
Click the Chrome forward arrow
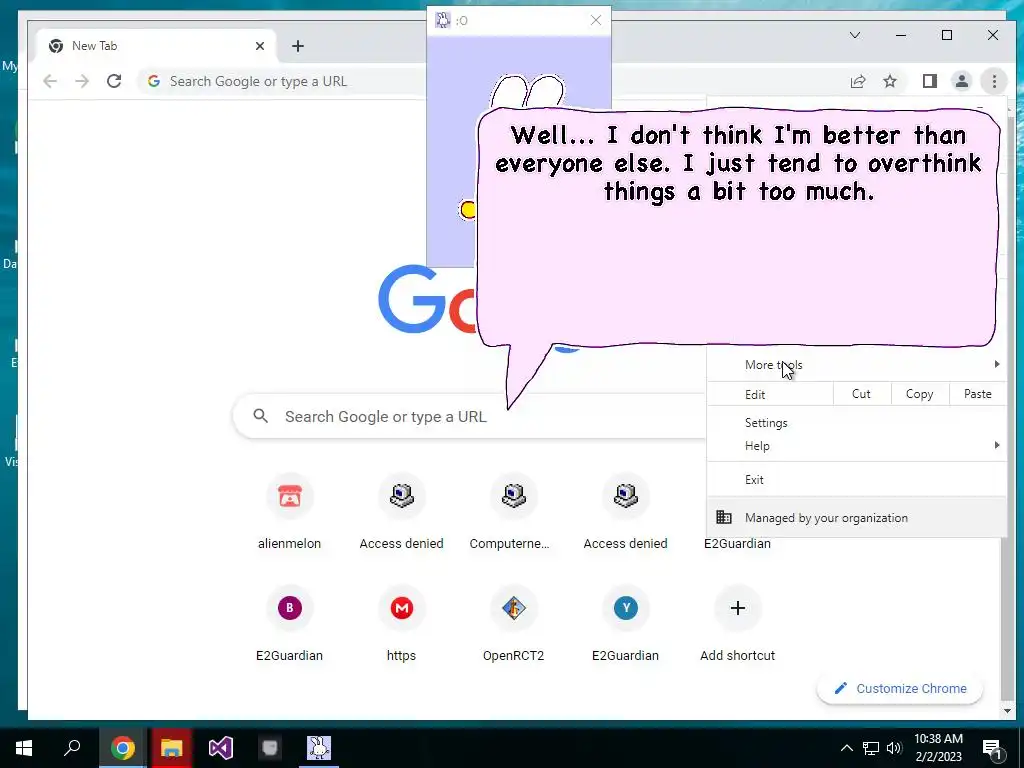click(82, 81)
